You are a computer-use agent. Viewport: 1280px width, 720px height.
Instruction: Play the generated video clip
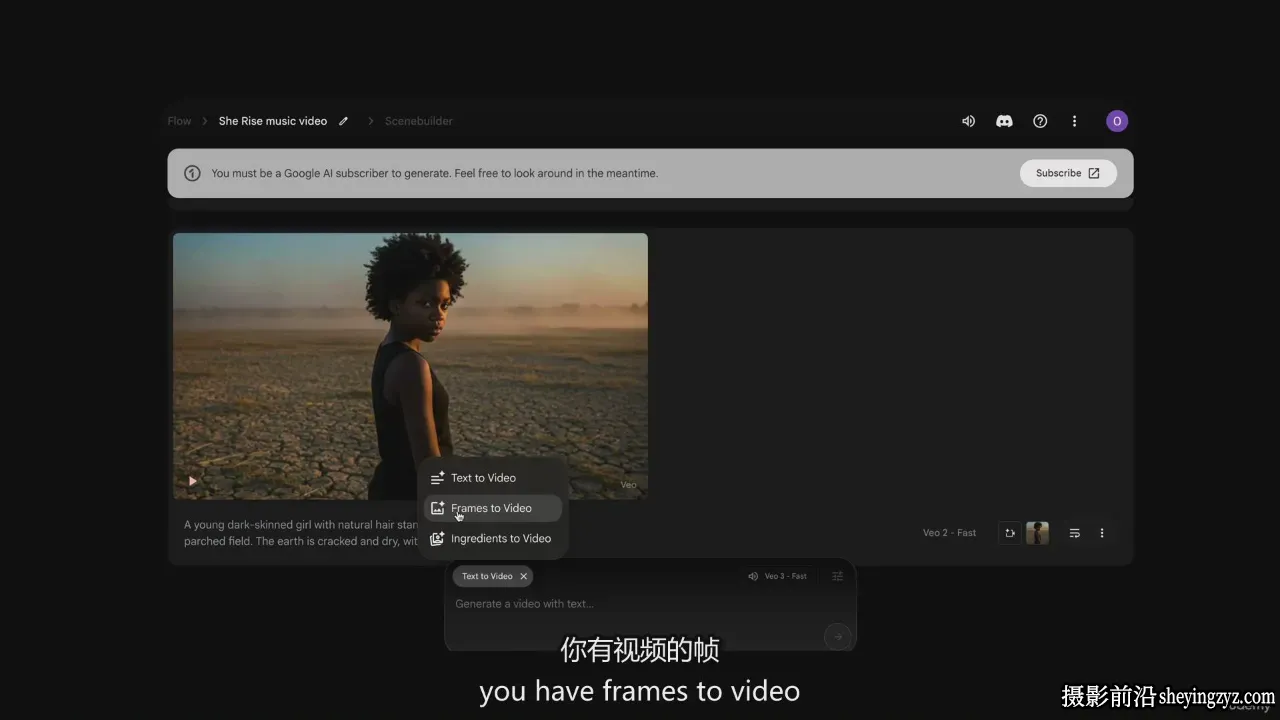coord(193,481)
